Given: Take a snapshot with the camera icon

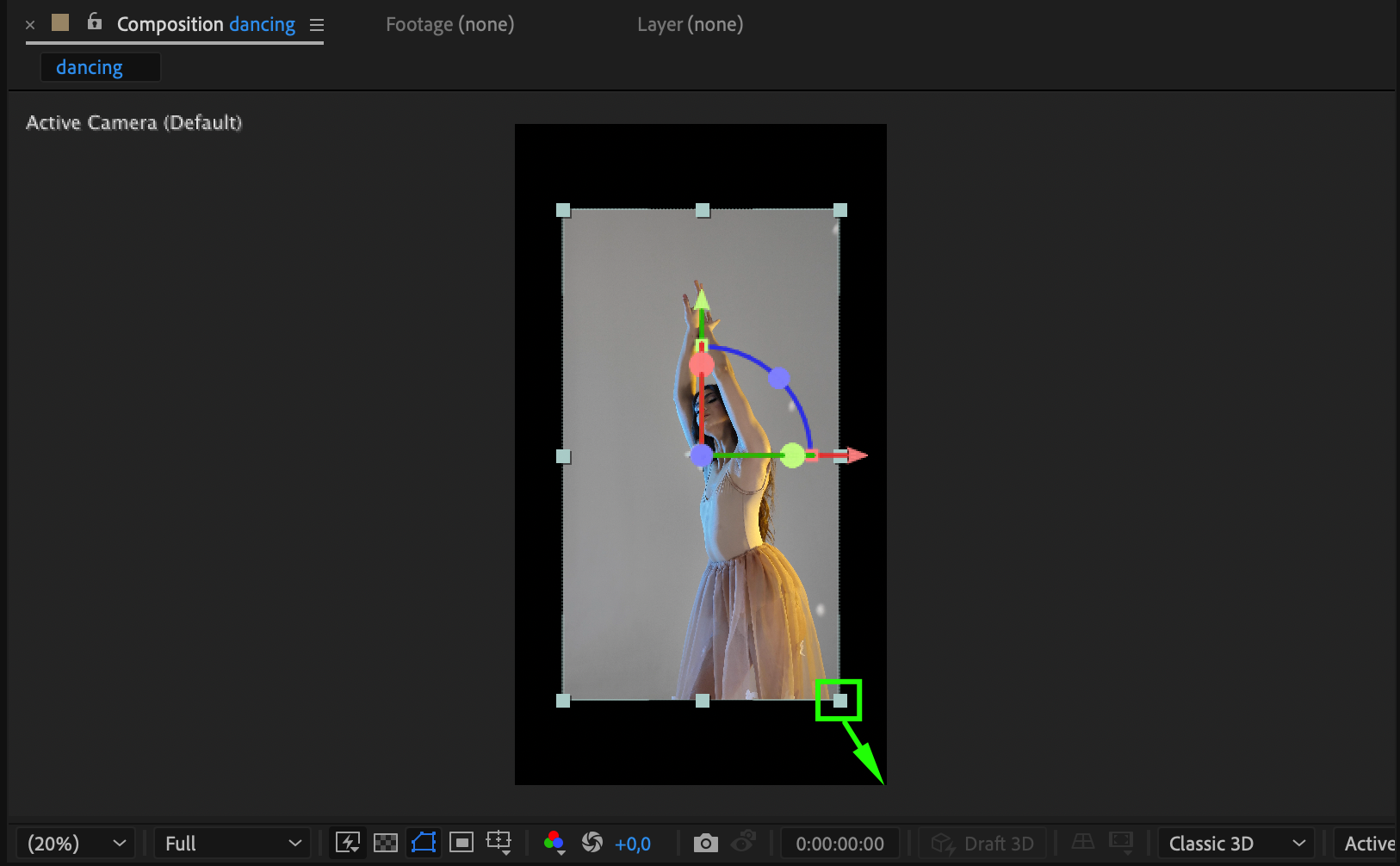Looking at the screenshot, I should pos(705,843).
